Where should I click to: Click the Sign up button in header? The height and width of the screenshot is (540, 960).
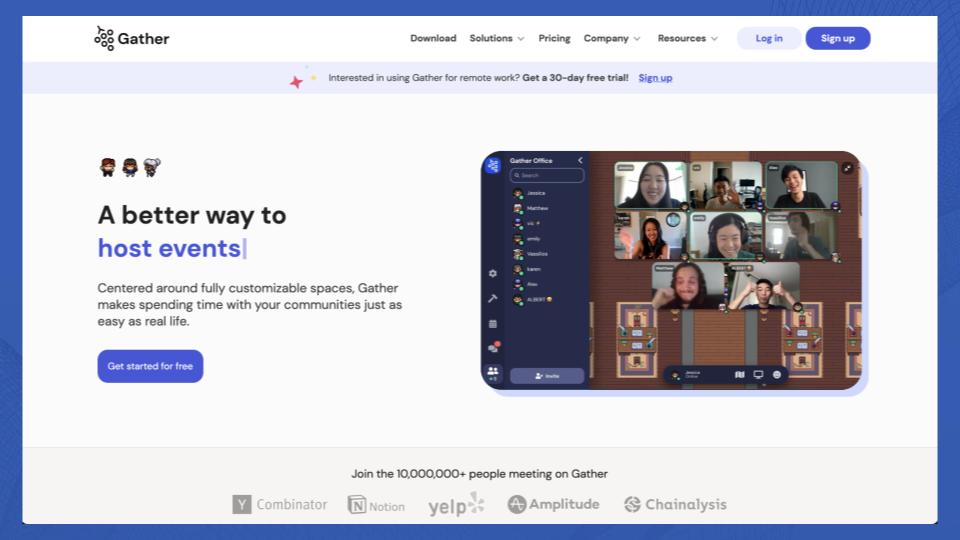coord(838,38)
